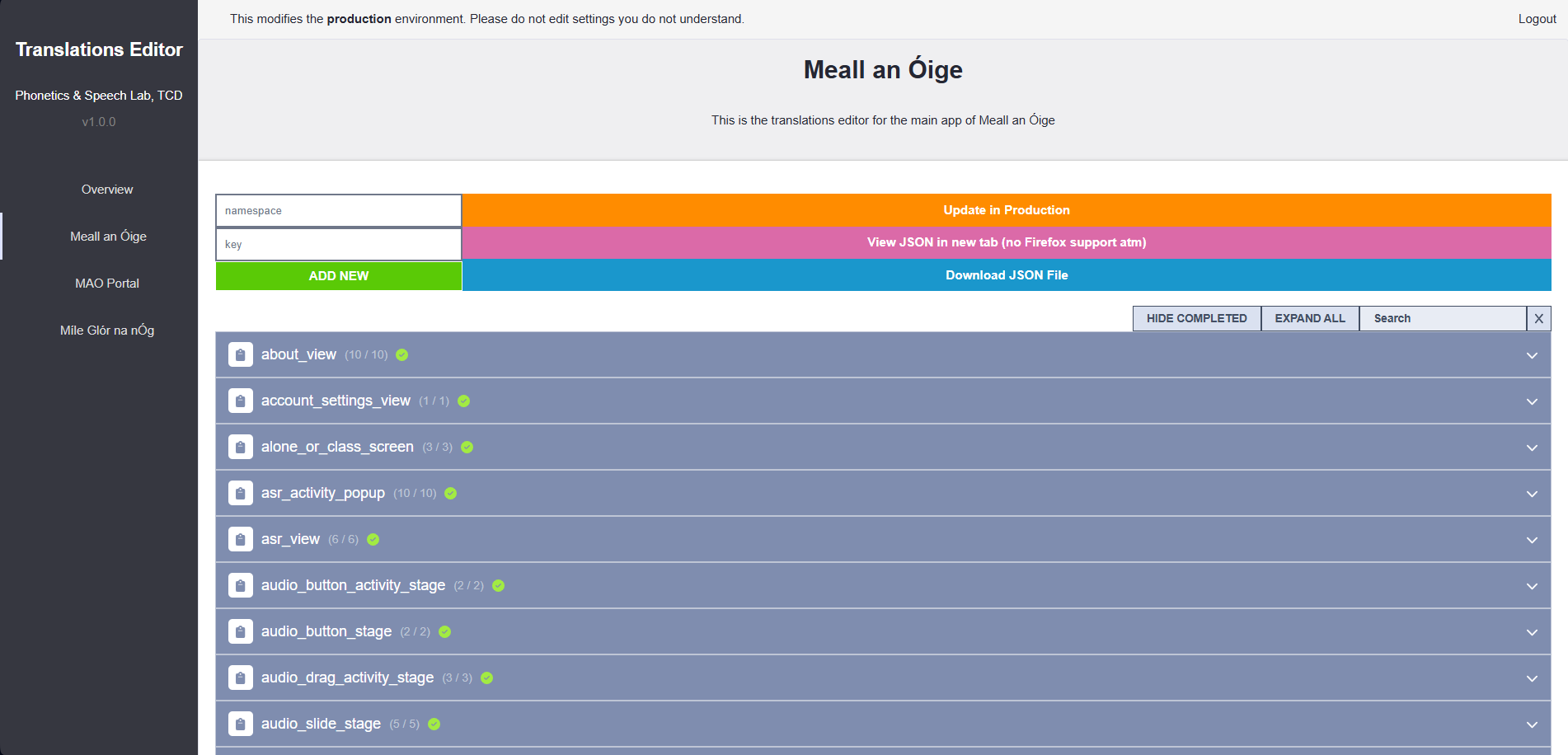1568x755 pixels.
Task: Click the clipboard icon beside about_view
Action: pos(240,355)
